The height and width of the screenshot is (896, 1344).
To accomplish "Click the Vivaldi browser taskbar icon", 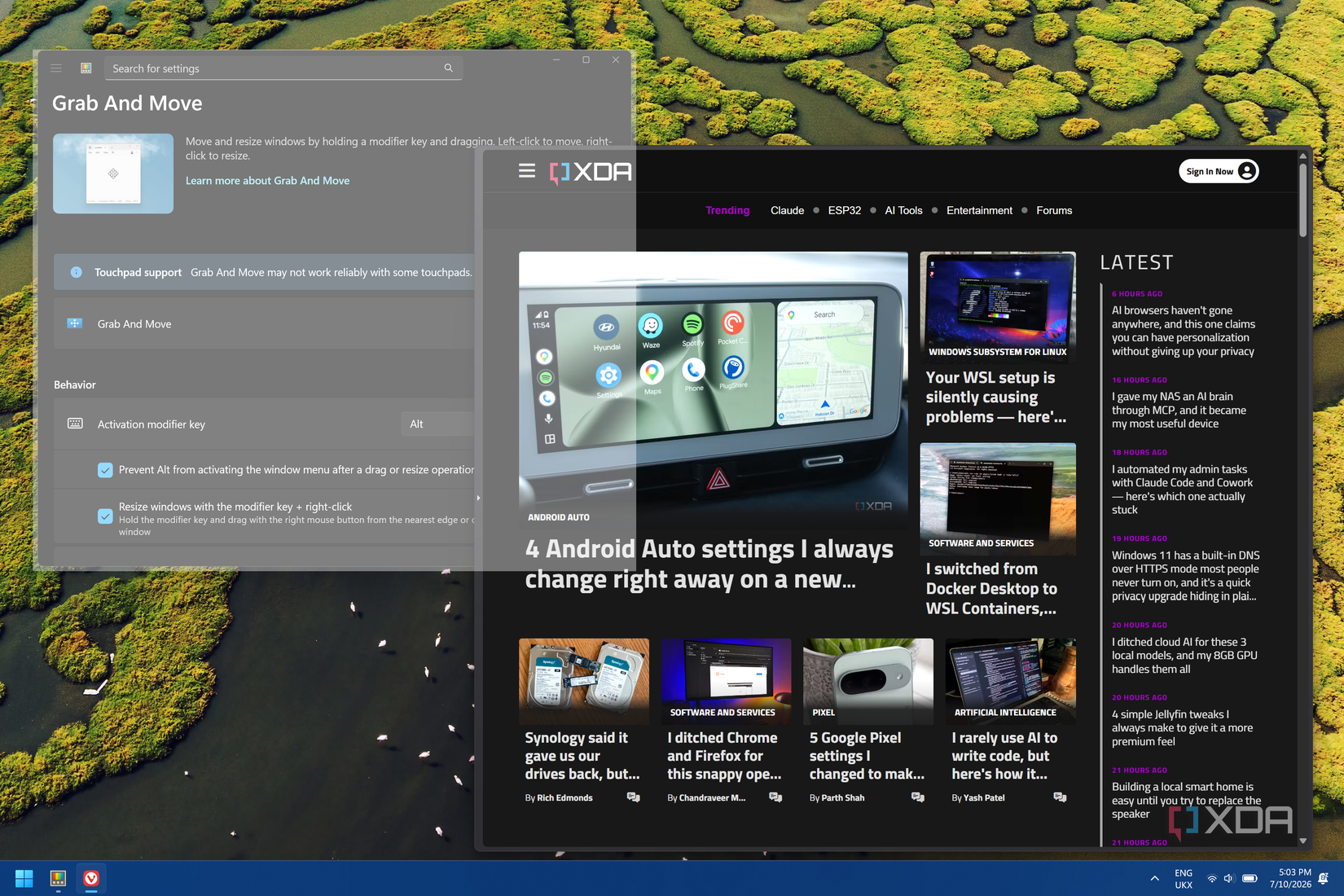I will 91,878.
